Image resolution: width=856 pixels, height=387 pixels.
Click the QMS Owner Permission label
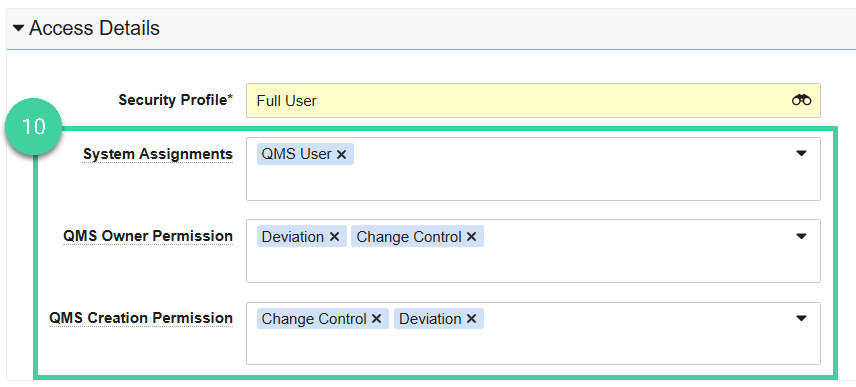point(148,236)
